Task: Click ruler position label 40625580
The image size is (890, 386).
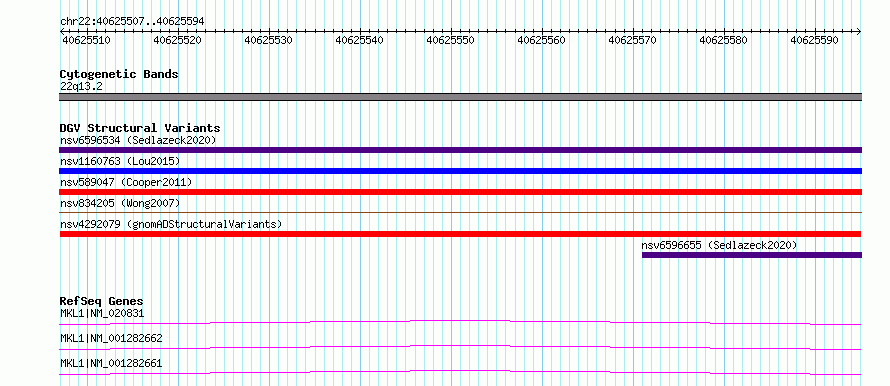Action: [x=724, y=41]
